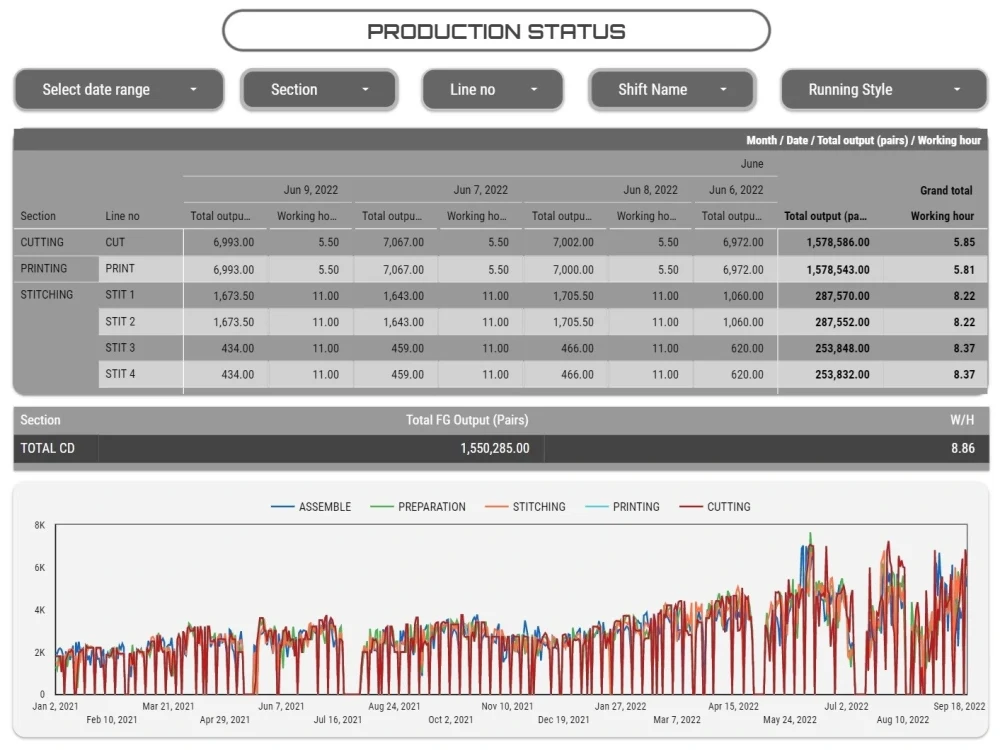
Task: Click the W/H value 8.86
Action: pyautogui.click(x=962, y=448)
